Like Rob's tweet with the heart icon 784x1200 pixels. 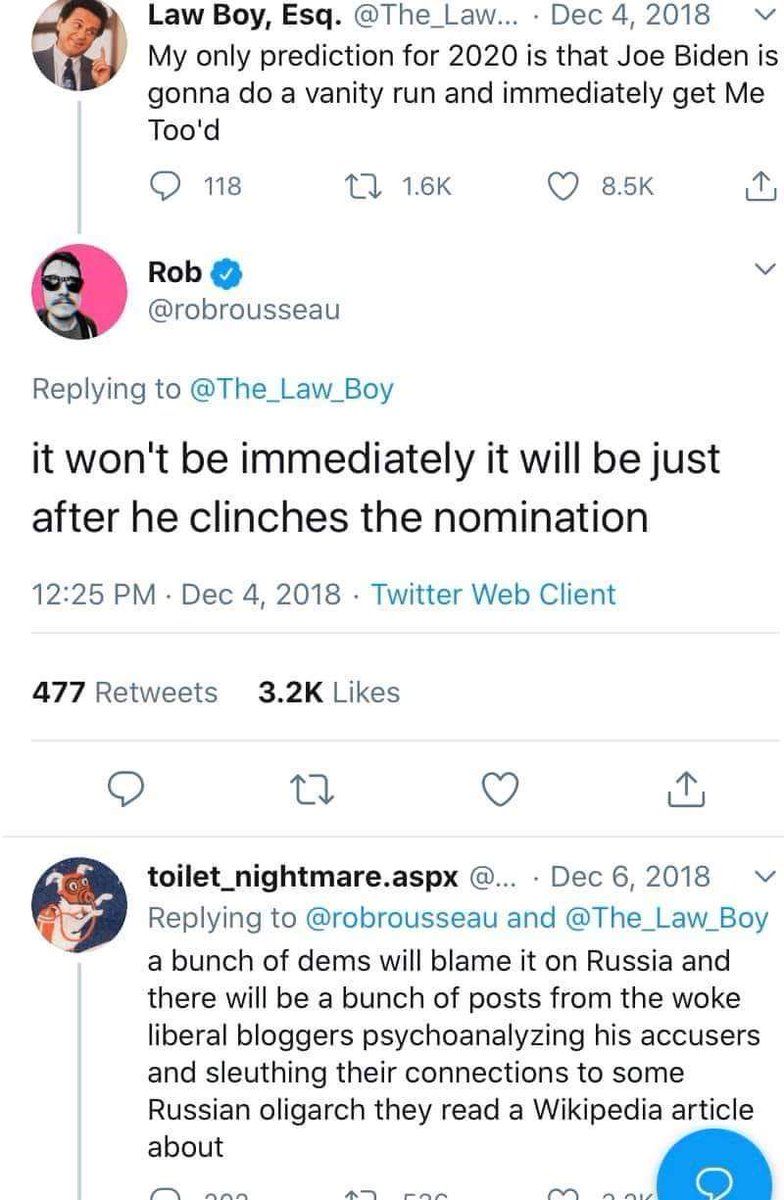tap(498, 791)
